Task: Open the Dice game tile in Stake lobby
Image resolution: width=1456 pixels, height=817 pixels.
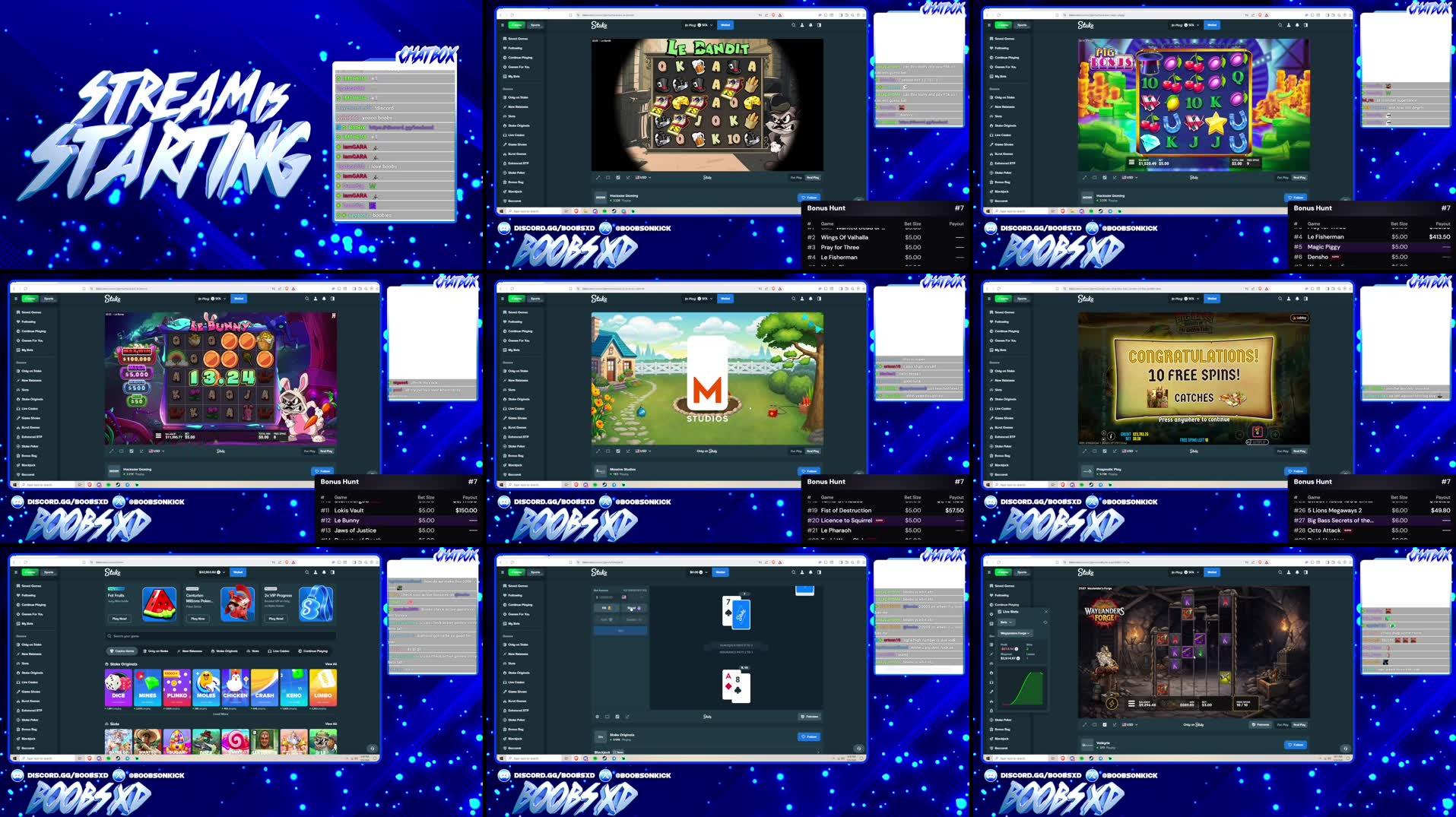Action: [119, 688]
